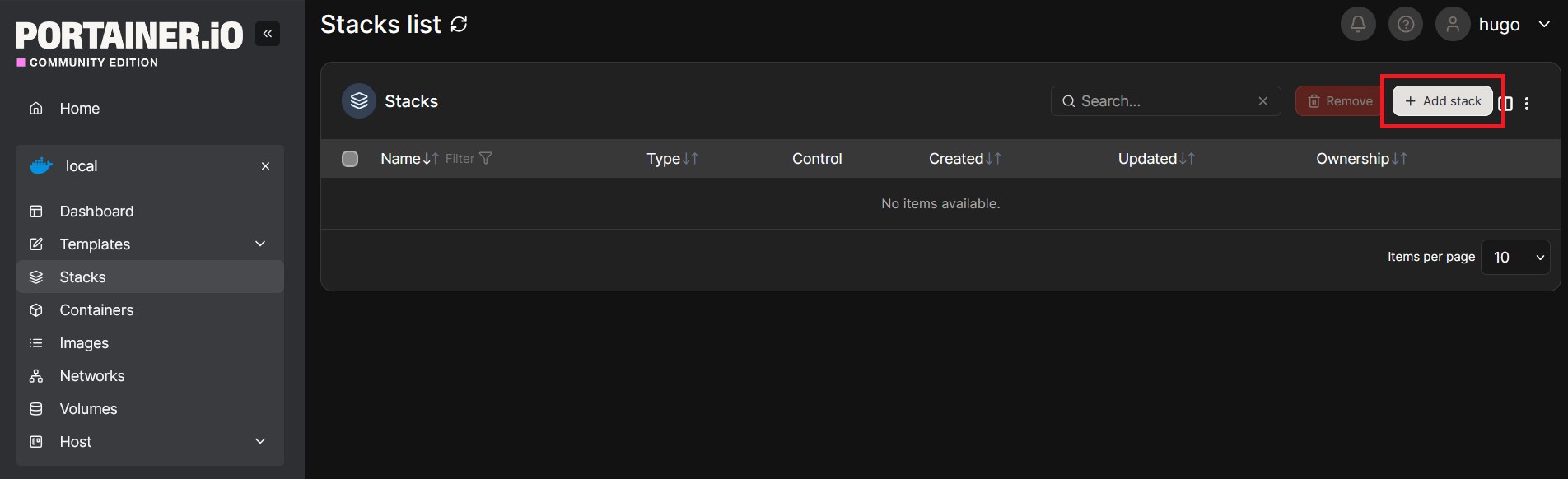Viewport: 1568px width, 479px height.
Task: Click the red Remove button
Action: pos(1340,100)
